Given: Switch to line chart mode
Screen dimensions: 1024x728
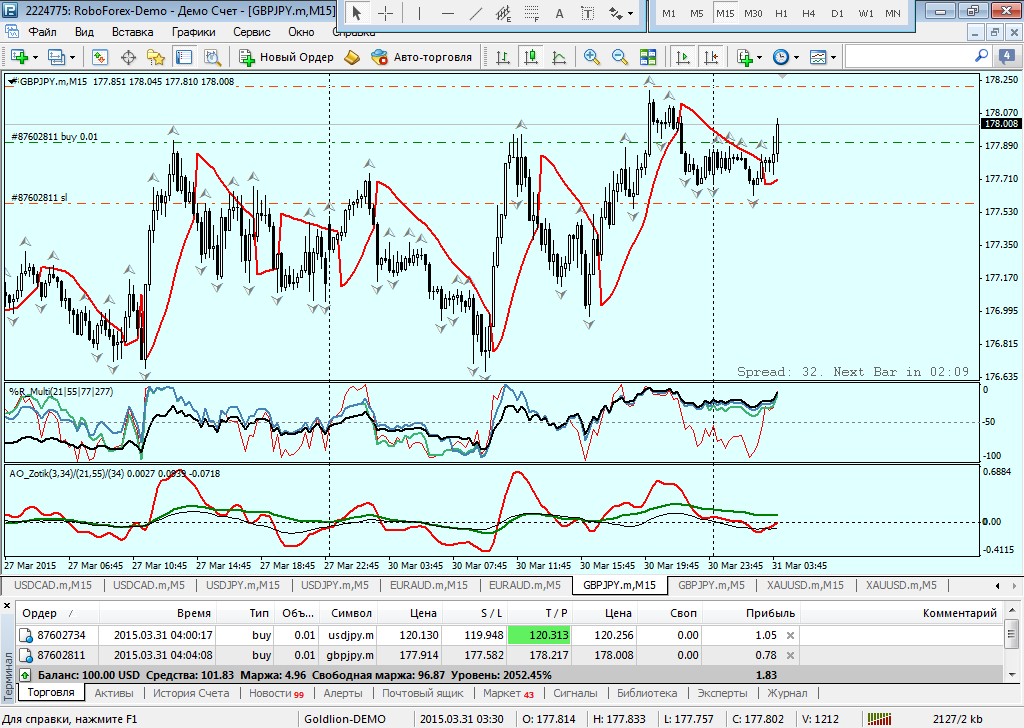Looking at the screenshot, I should click(x=559, y=57).
